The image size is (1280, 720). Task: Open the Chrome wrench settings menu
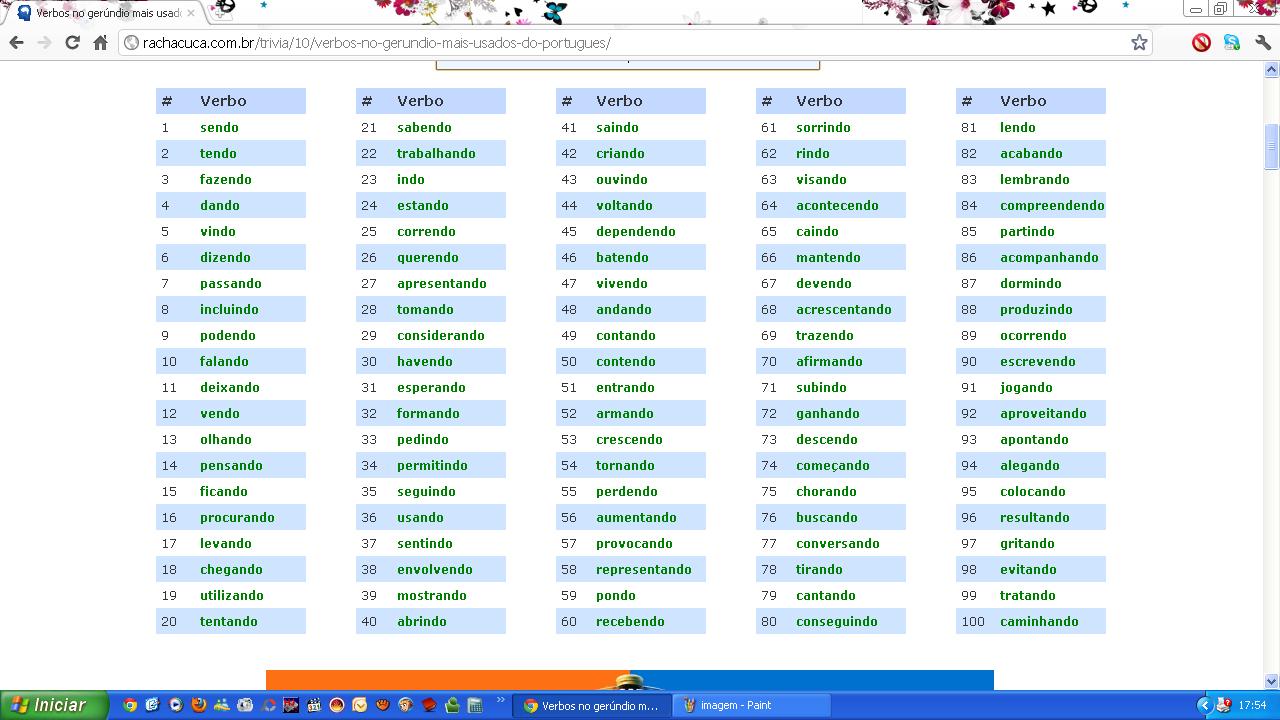(x=1262, y=42)
